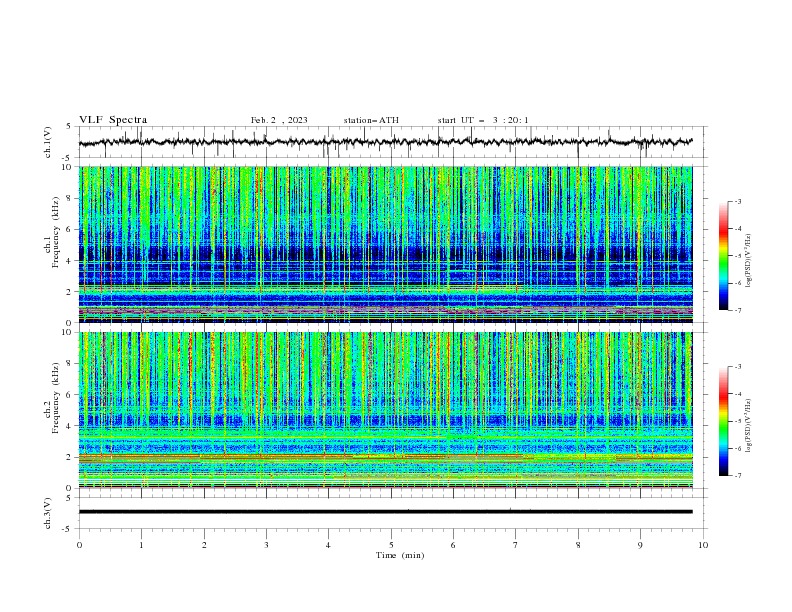Screen dimensions: 792x612
Task: Click time axis tick label '3'
Action: [266, 545]
